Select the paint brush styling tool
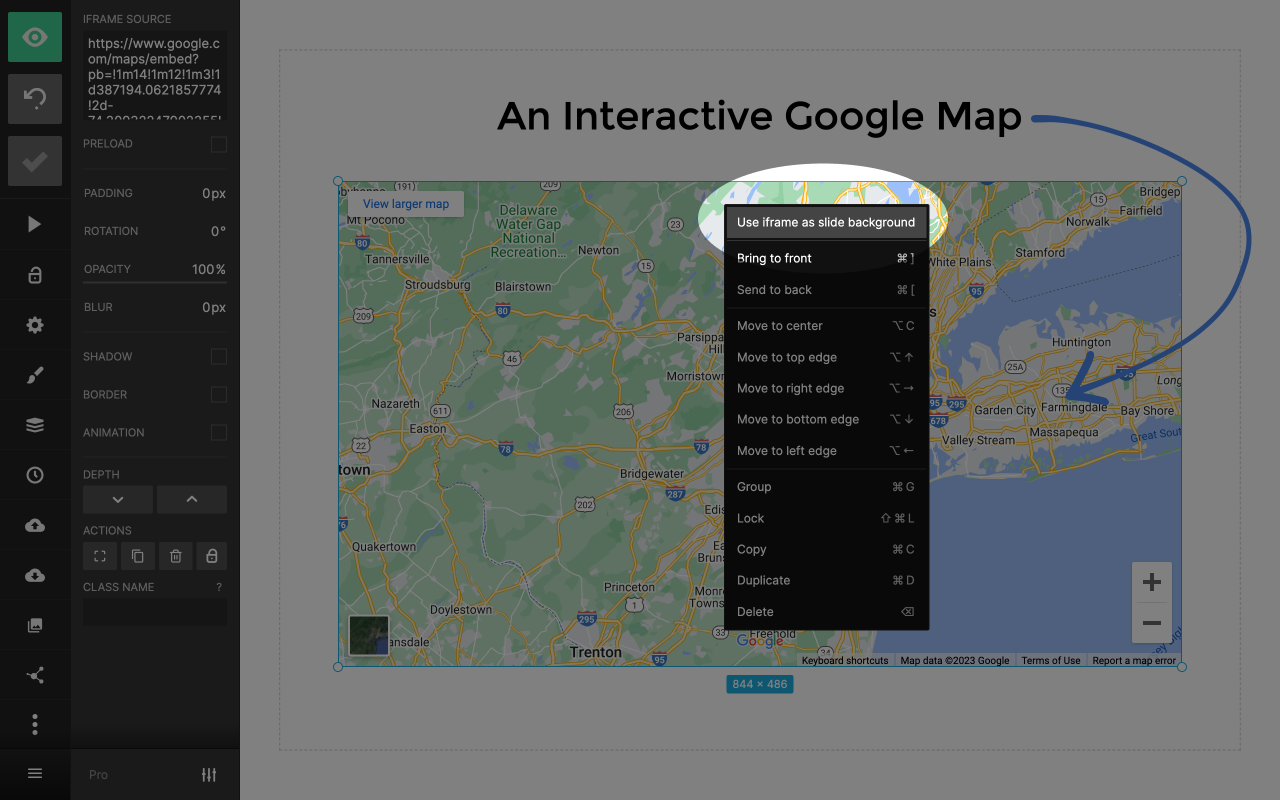Viewport: 1281px width, 800px height. click(34, 374)
